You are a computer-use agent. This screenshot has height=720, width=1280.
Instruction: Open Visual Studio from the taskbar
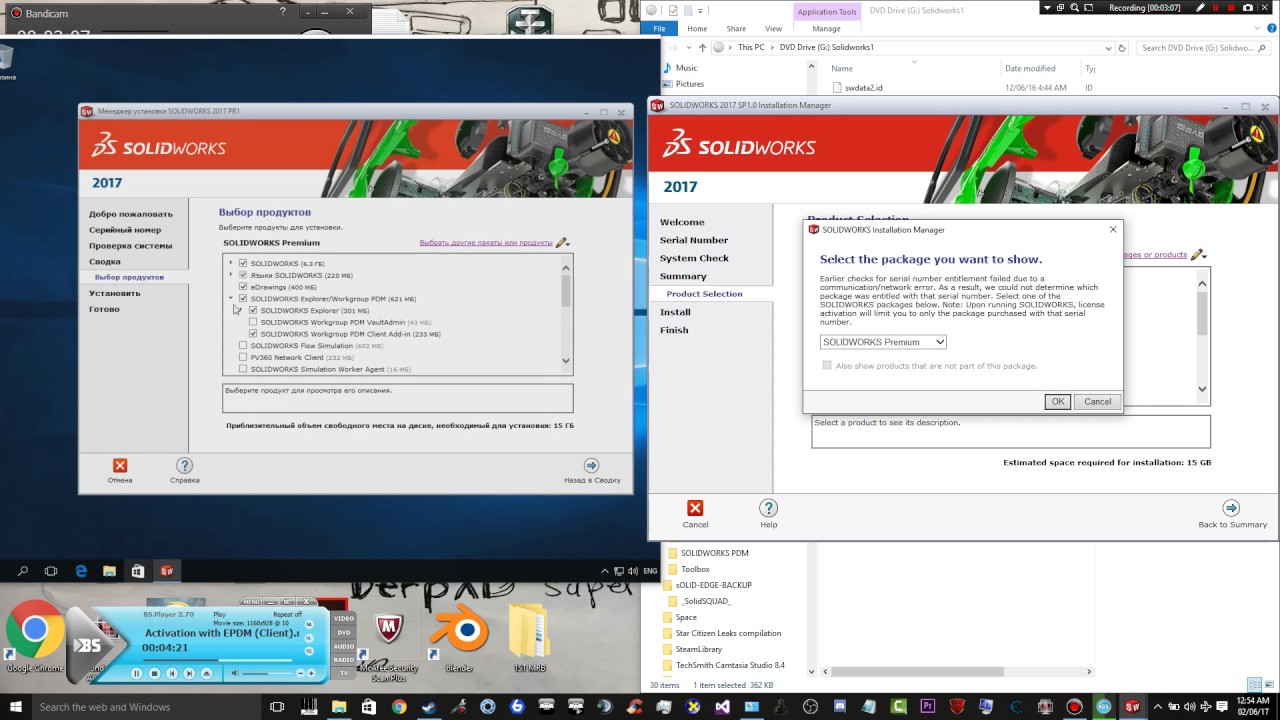[722, 707]
